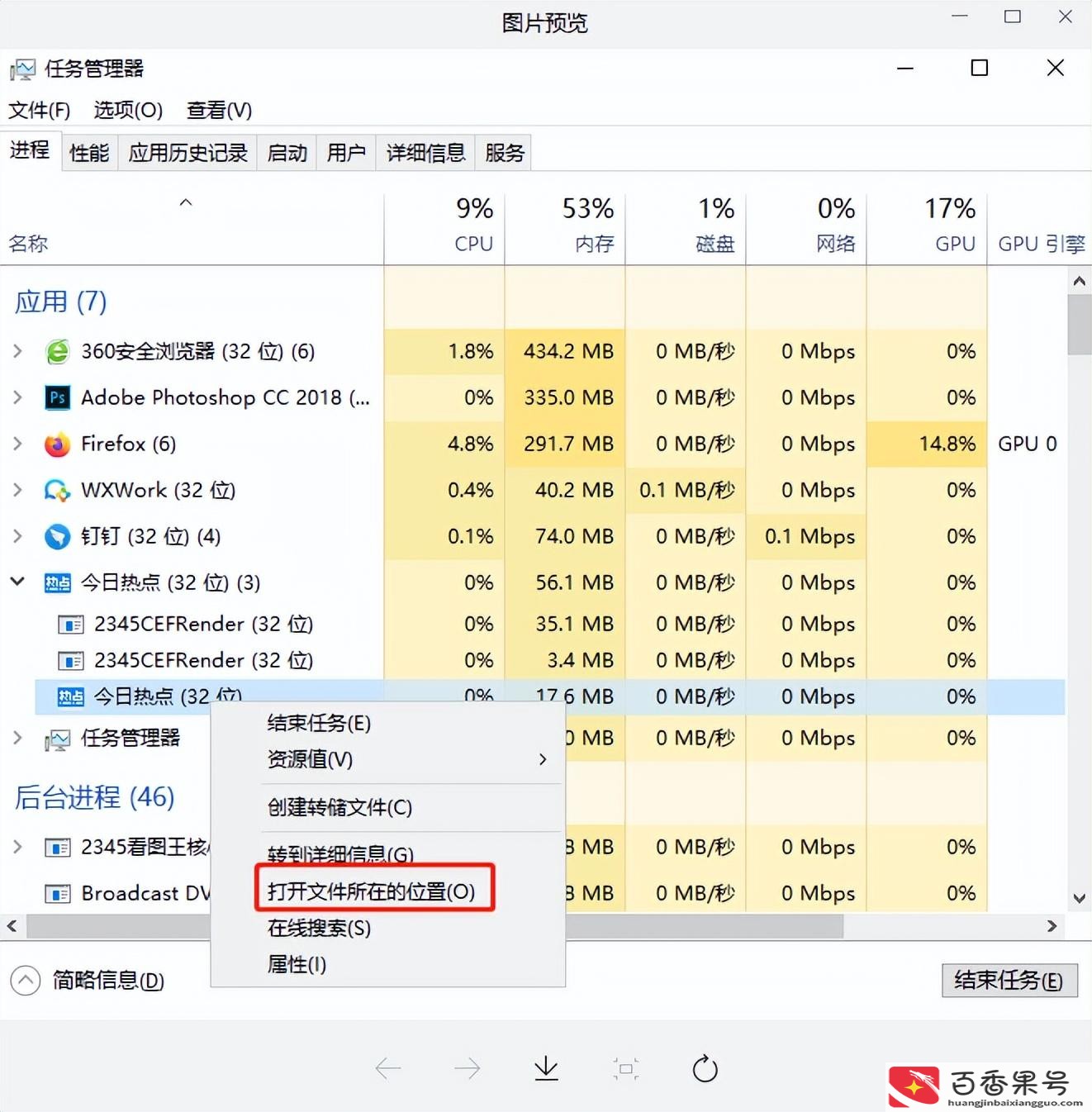Click the 钉钉 process icon
The height and width of the screenshot is (1112, 1092).
[57, 537]
